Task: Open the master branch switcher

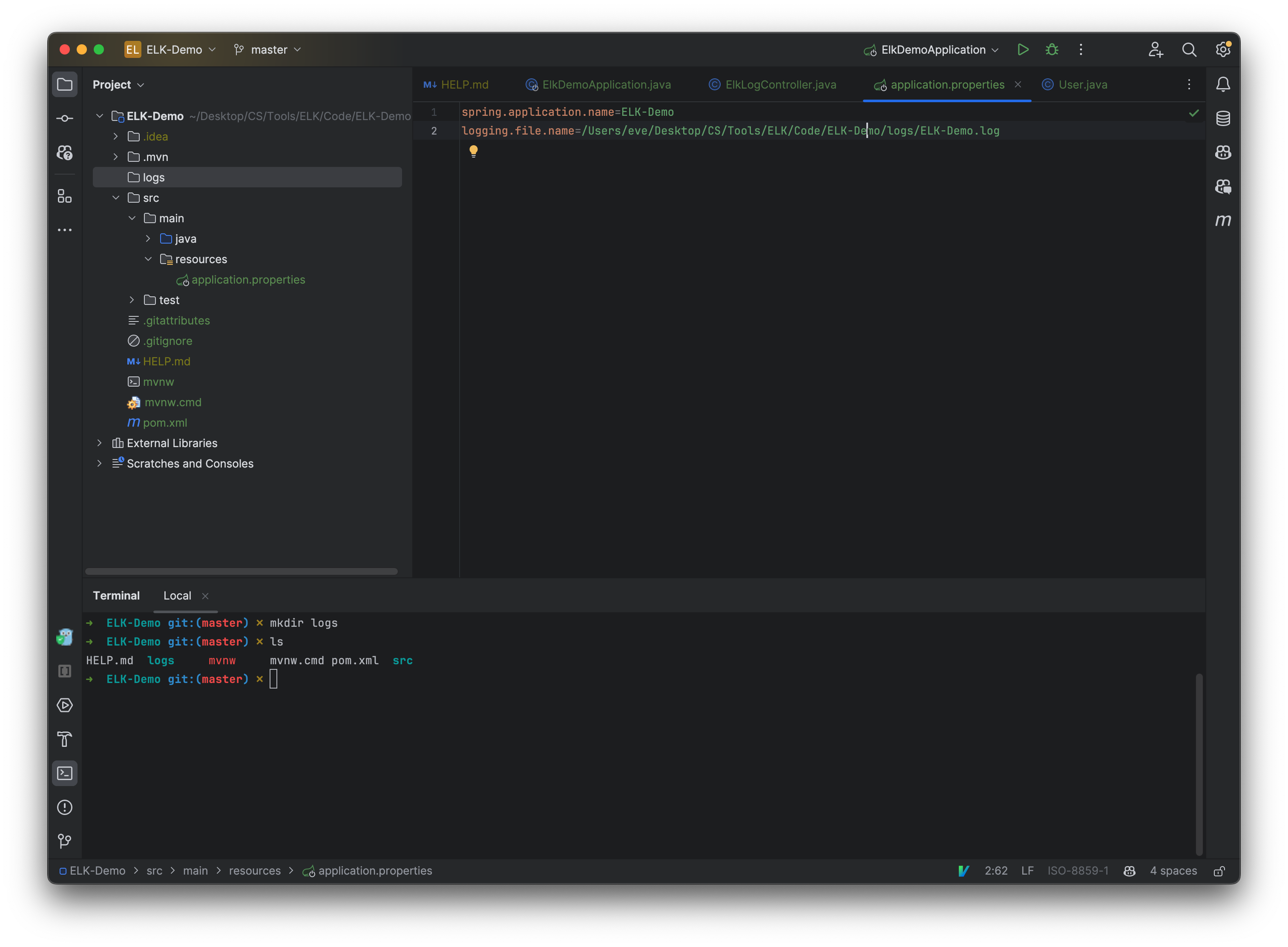Action: coord(267,49)
